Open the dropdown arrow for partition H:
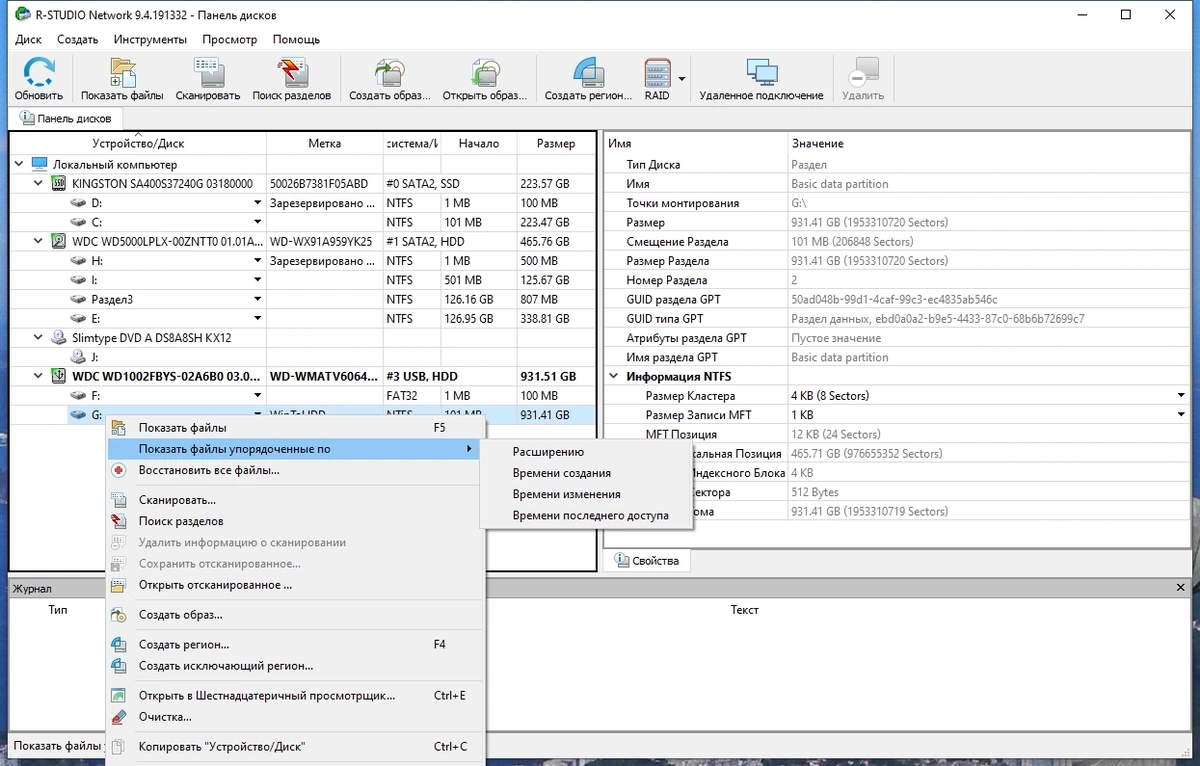The image size is (1200, 766). click(x=258, y=261)
